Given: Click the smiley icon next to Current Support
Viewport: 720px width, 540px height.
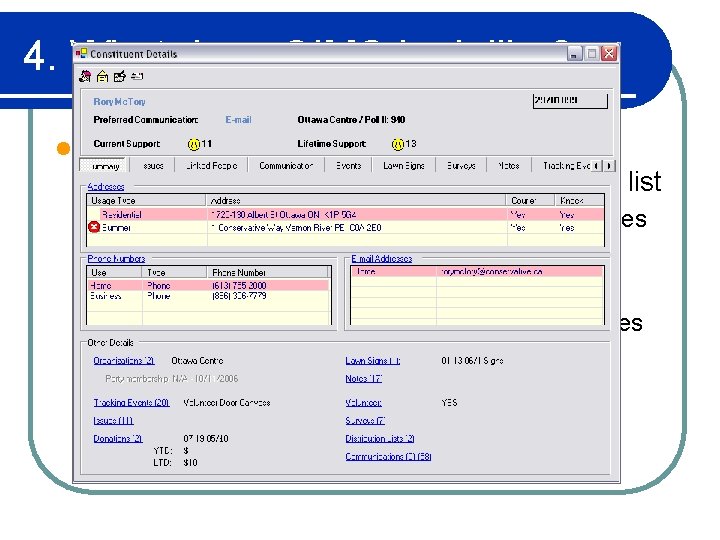Looking at the screenshot, I should point(194,144).
